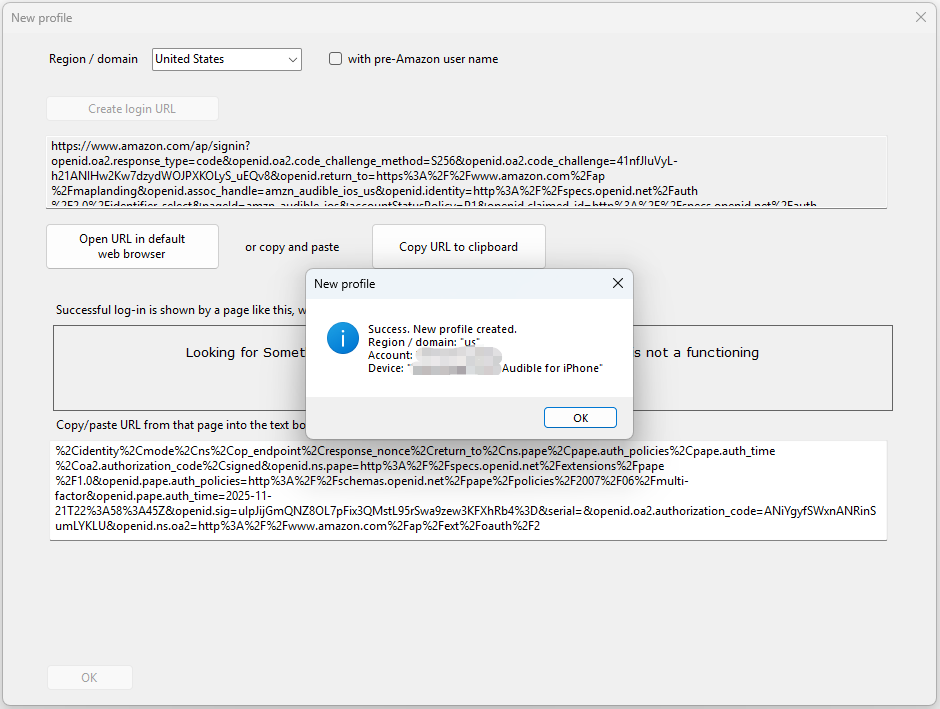Screen dimensions: 940x709
Task: Click the disabled OK button at bottom
Action: coord(90,678)
